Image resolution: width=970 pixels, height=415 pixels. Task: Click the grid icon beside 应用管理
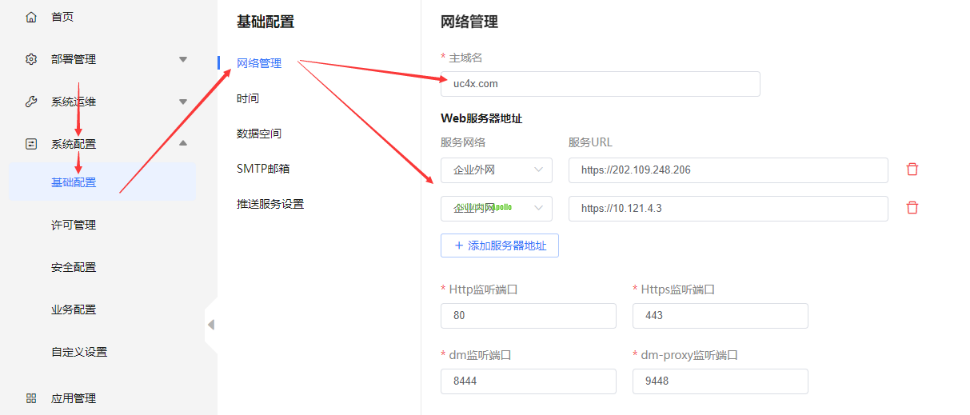tap(31, 398)
